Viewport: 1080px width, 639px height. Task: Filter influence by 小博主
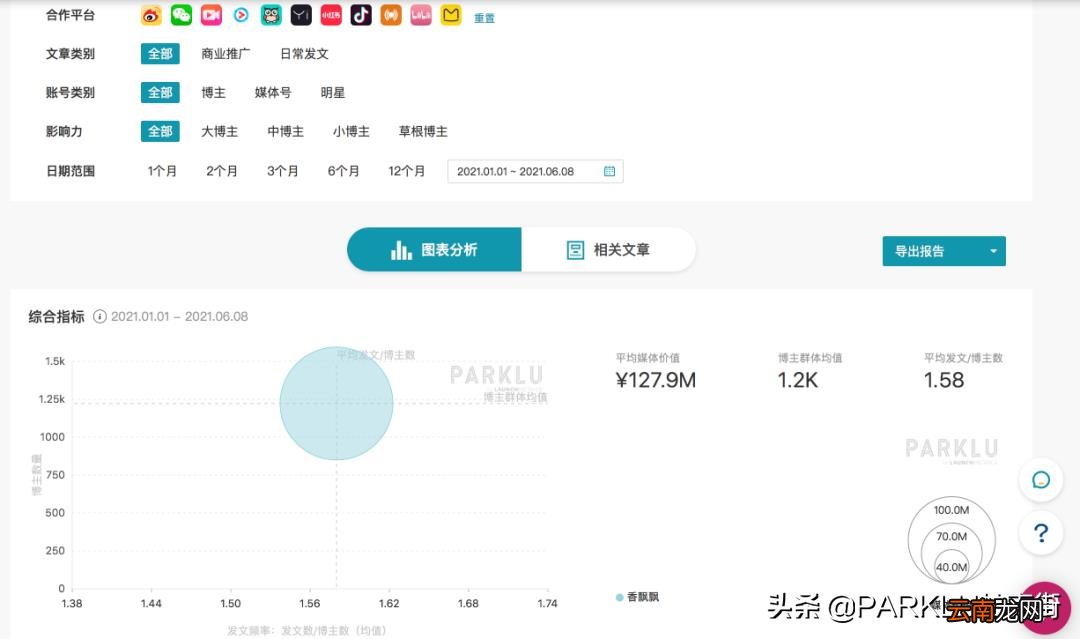pyautogui.click(x=351, y=131)
